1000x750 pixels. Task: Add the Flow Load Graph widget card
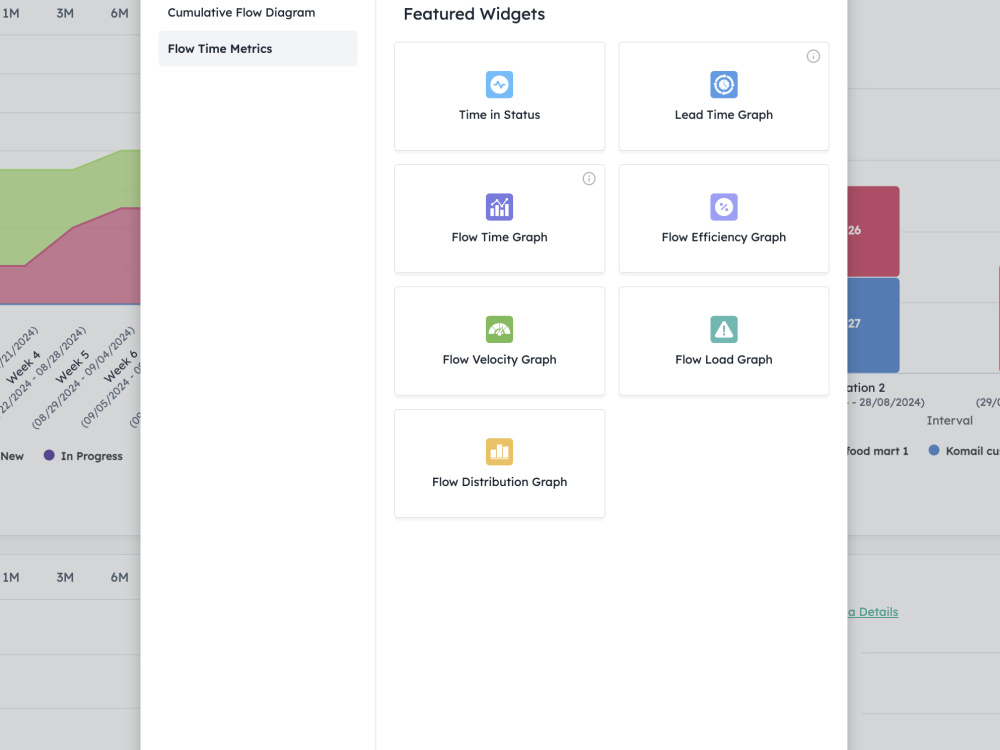pyautogui.click(x=724, y=341)
